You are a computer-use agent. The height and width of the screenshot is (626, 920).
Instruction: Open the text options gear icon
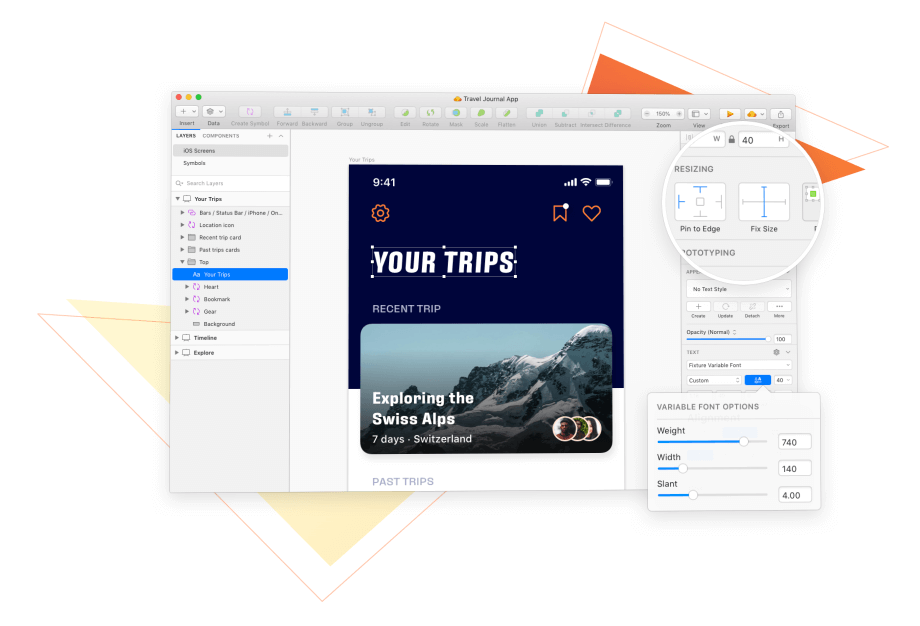(x=776, y=352)
